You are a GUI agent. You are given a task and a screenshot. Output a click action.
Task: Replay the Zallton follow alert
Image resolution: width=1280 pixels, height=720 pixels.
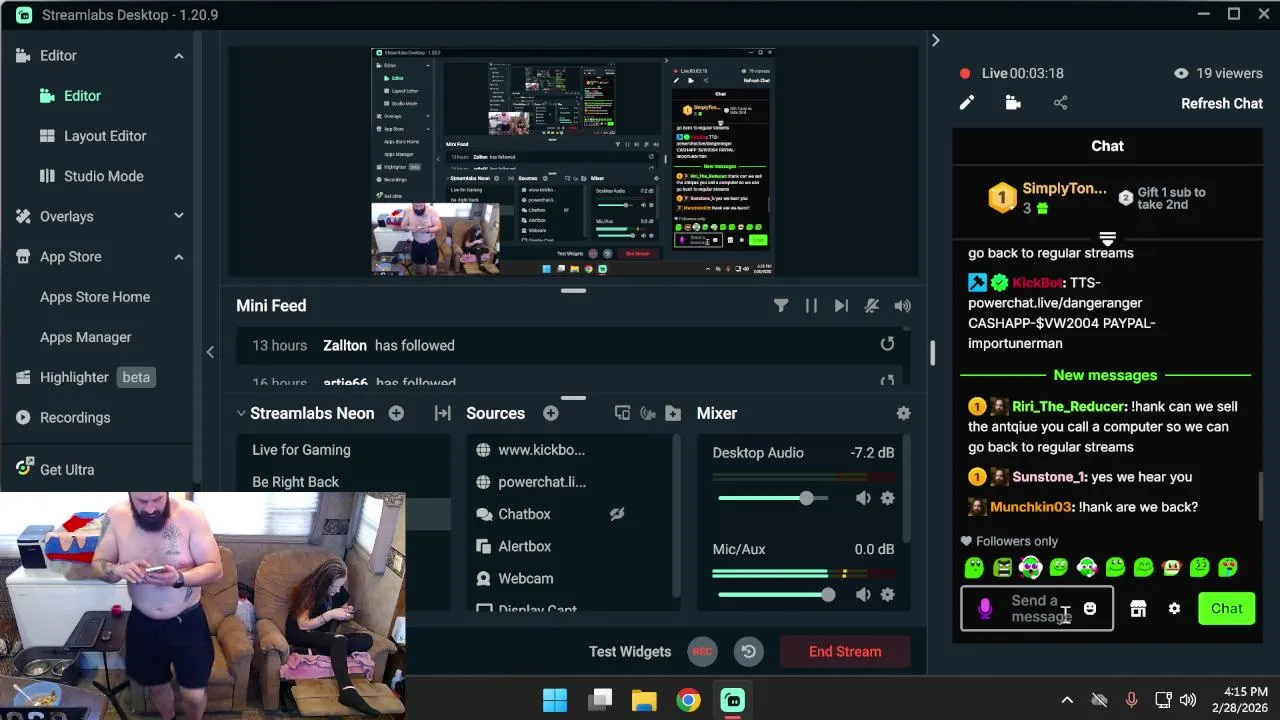pos(887,344)
